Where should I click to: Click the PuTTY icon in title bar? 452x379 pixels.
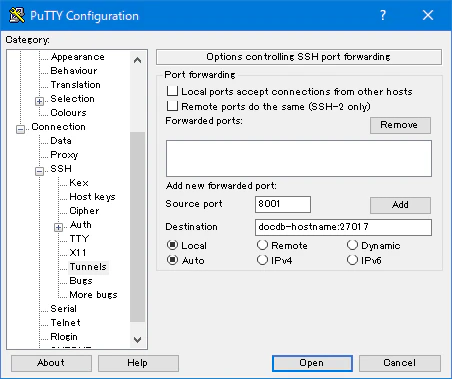click(17, 15)
